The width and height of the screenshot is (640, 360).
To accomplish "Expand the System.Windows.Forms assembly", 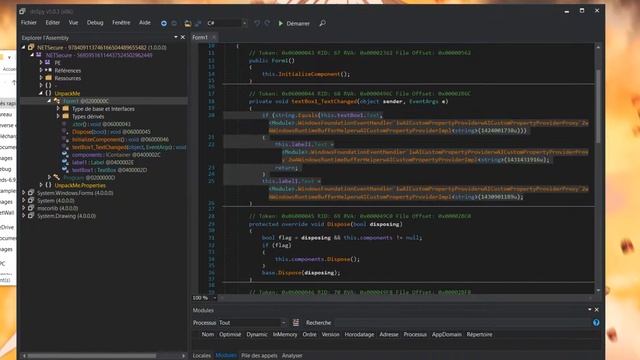I will [24, 193].
